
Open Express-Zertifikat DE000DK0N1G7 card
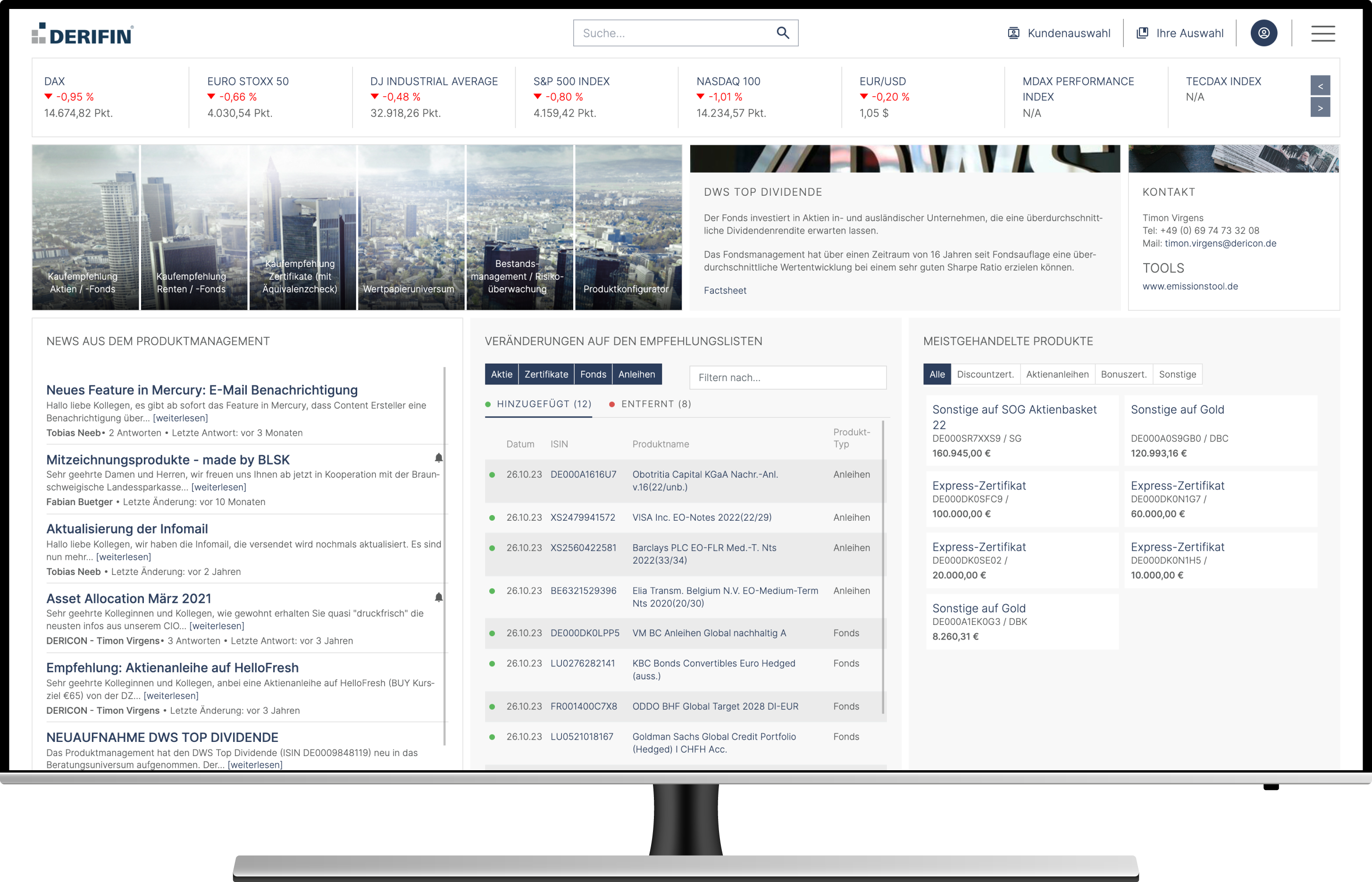pyautogui.click(x=1220, y=499)
